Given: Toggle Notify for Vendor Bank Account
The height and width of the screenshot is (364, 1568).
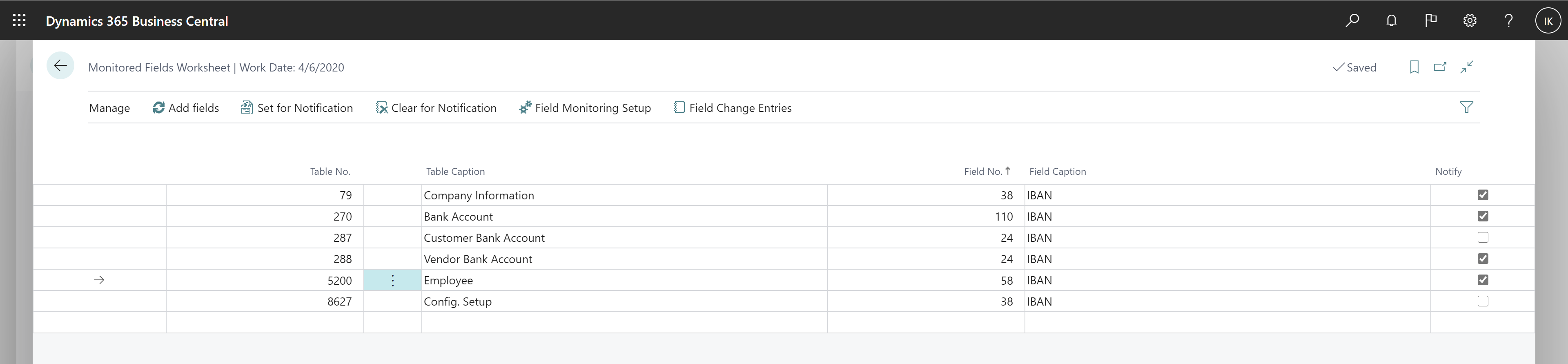Looking at the screenshot, I should pos(1483,259).
